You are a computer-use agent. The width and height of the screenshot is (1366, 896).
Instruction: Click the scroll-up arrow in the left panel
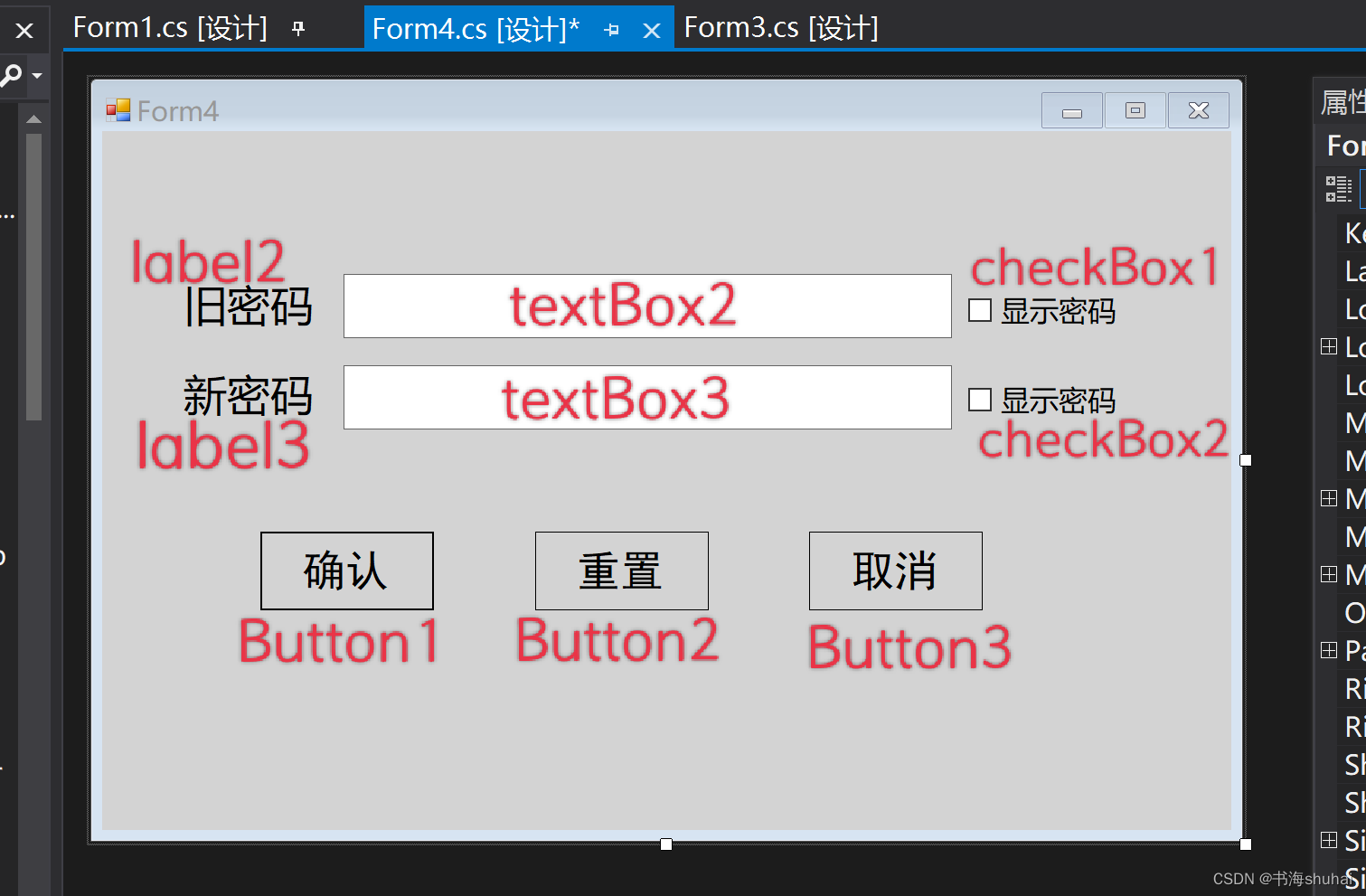coord(33,119)
